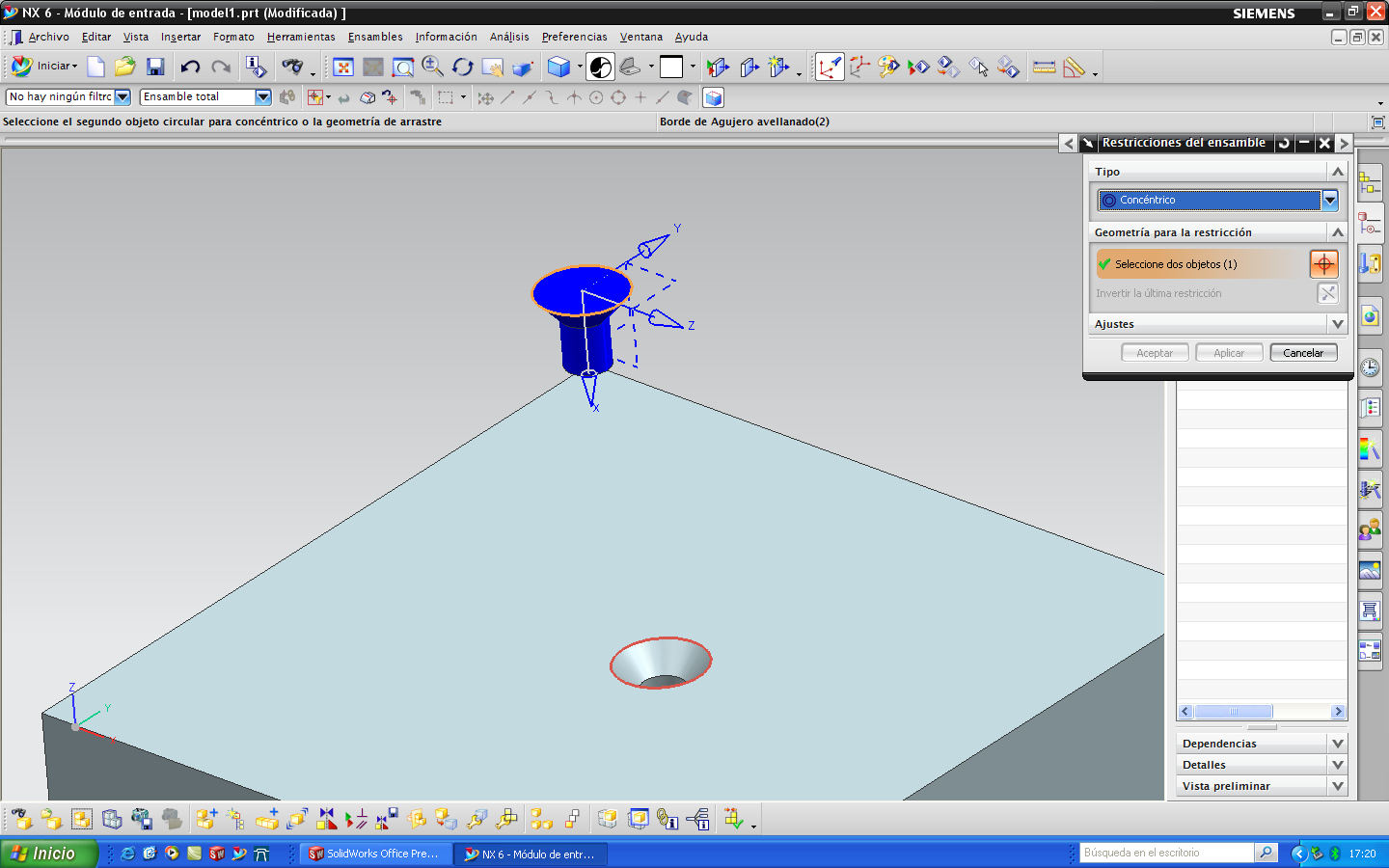Redo the undone action

click(221, 67)
